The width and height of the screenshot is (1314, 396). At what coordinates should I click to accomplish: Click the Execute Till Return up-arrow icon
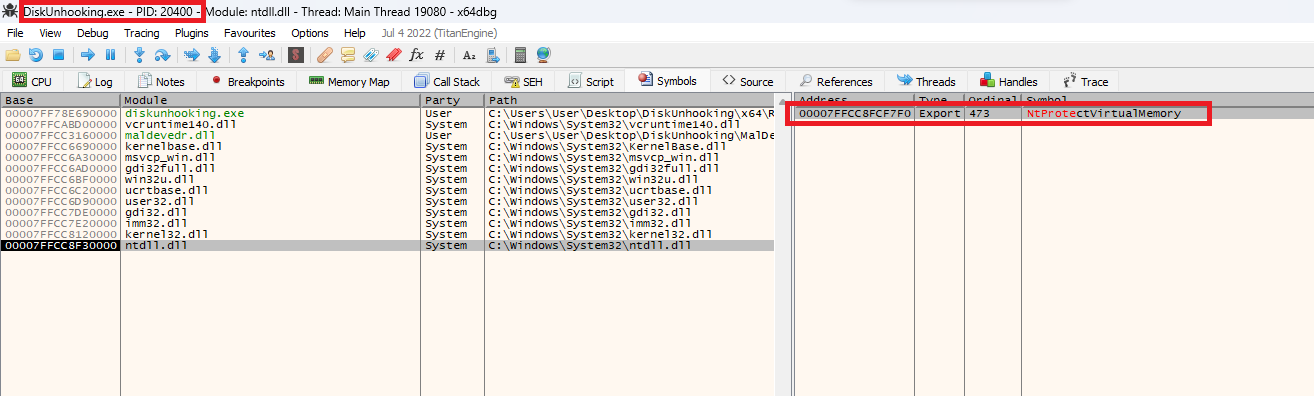pyautogui.click(x=243, y=55)
